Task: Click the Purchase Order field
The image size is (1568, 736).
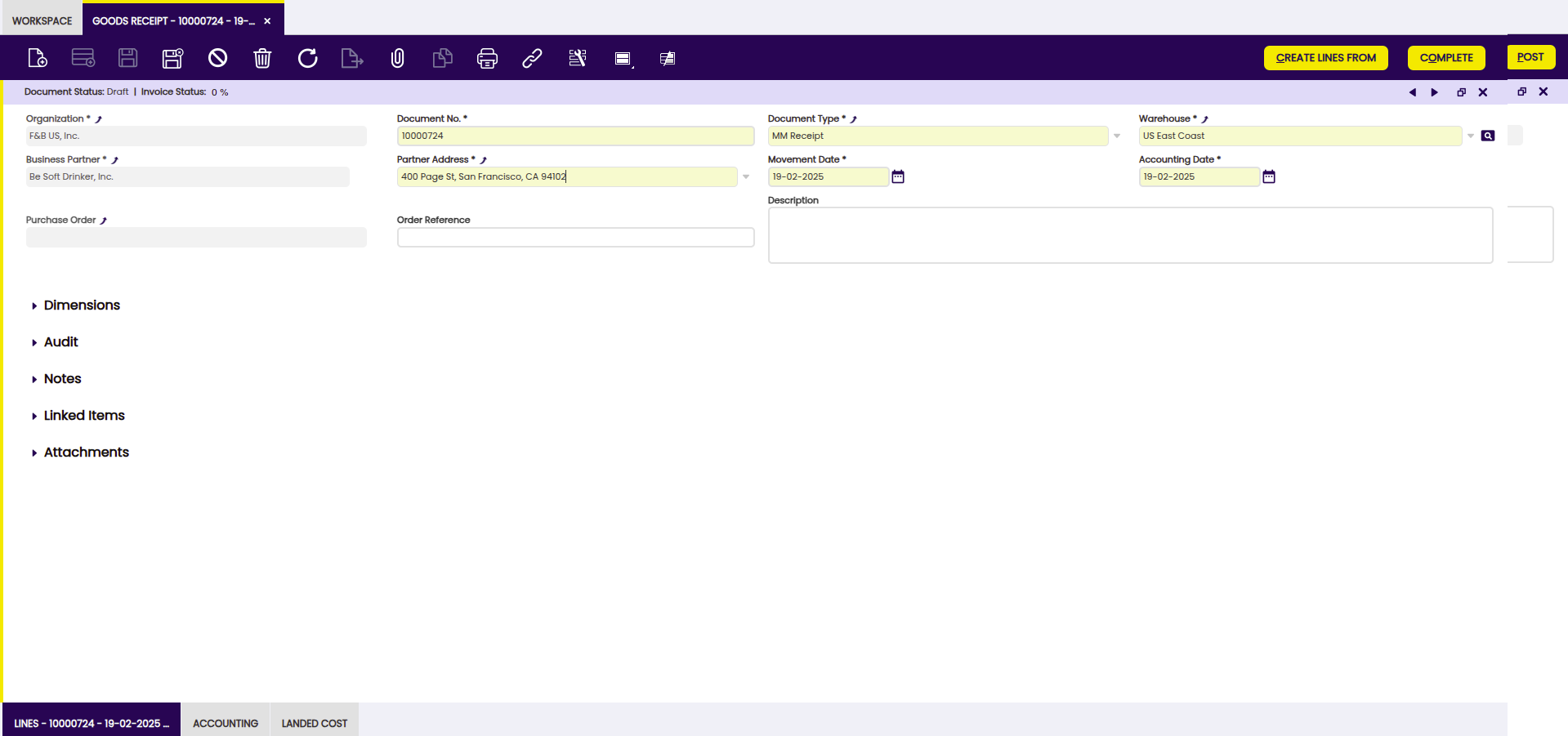Action: pos(196,237)
